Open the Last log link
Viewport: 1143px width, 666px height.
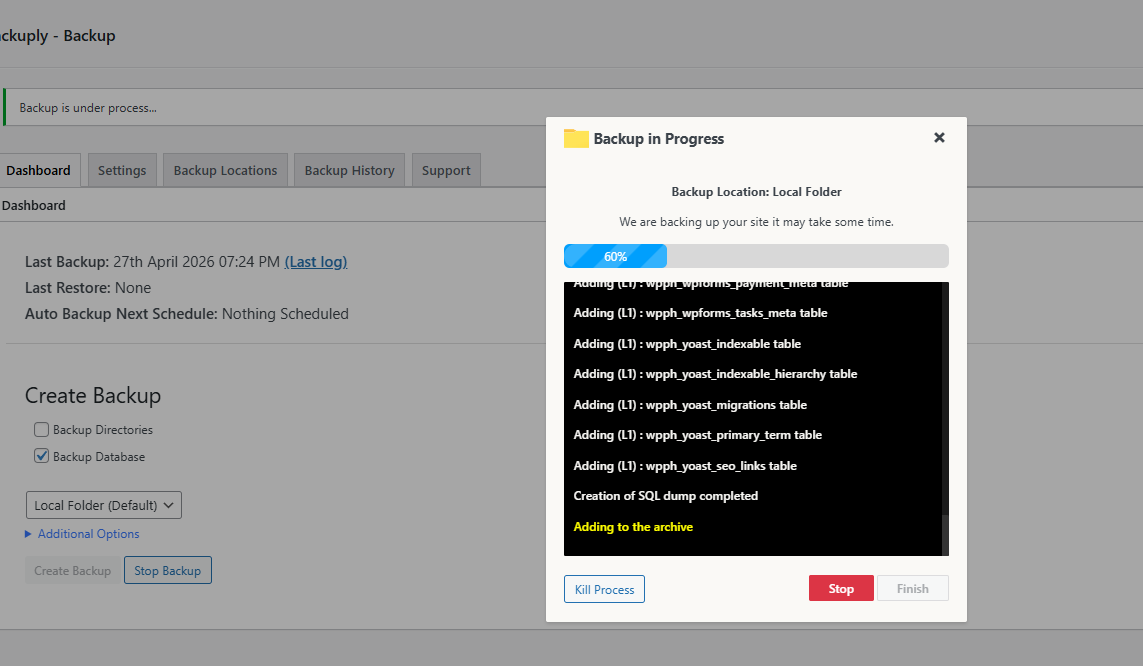pos(316,262)
